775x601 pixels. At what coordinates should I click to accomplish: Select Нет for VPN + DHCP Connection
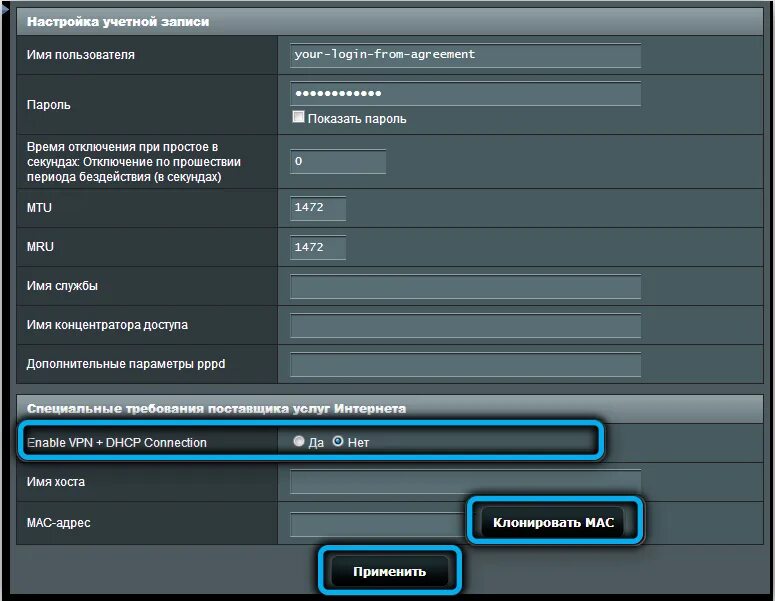click(338, 441)
